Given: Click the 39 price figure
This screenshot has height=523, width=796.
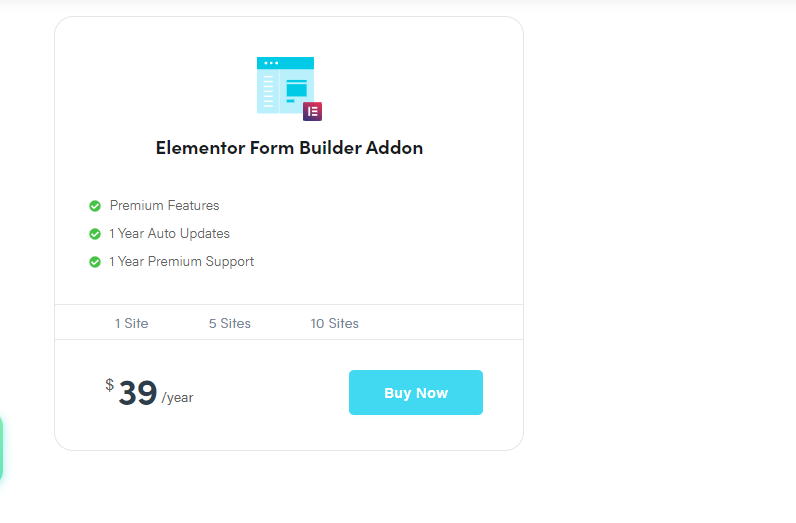Looking at the screenshot, I should [138, 393].
